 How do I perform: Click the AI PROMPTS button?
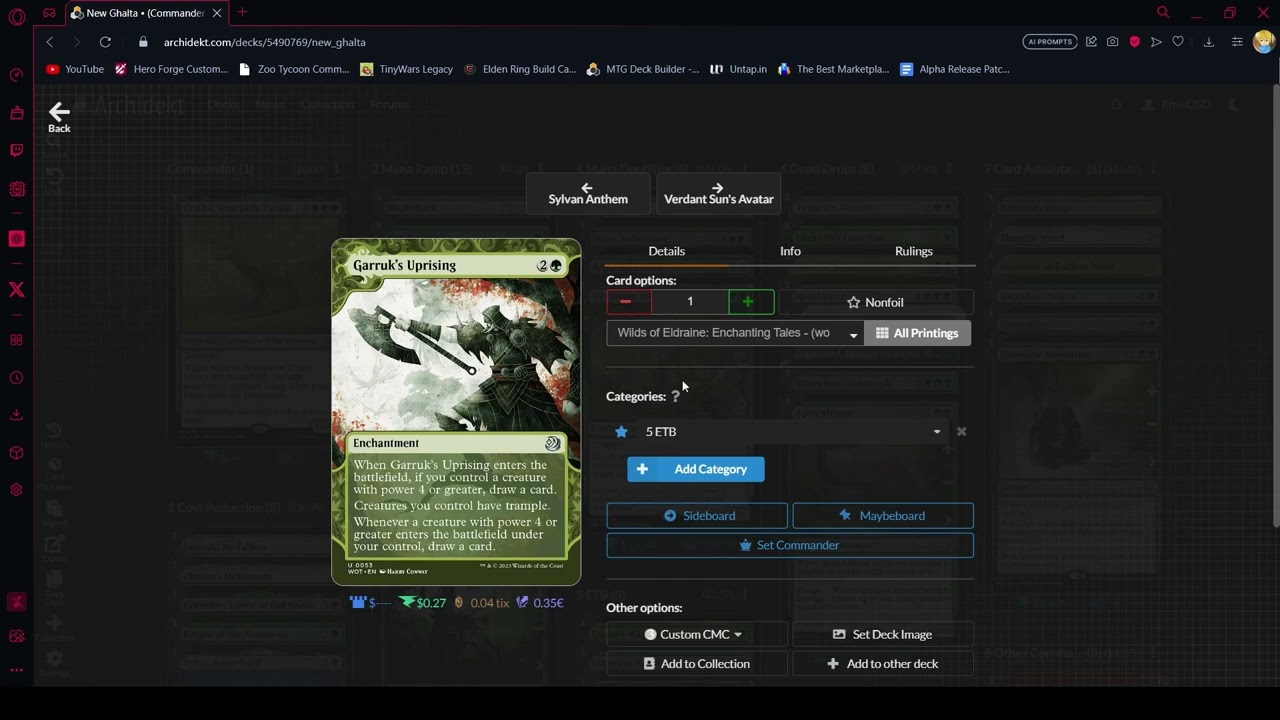1049,42
